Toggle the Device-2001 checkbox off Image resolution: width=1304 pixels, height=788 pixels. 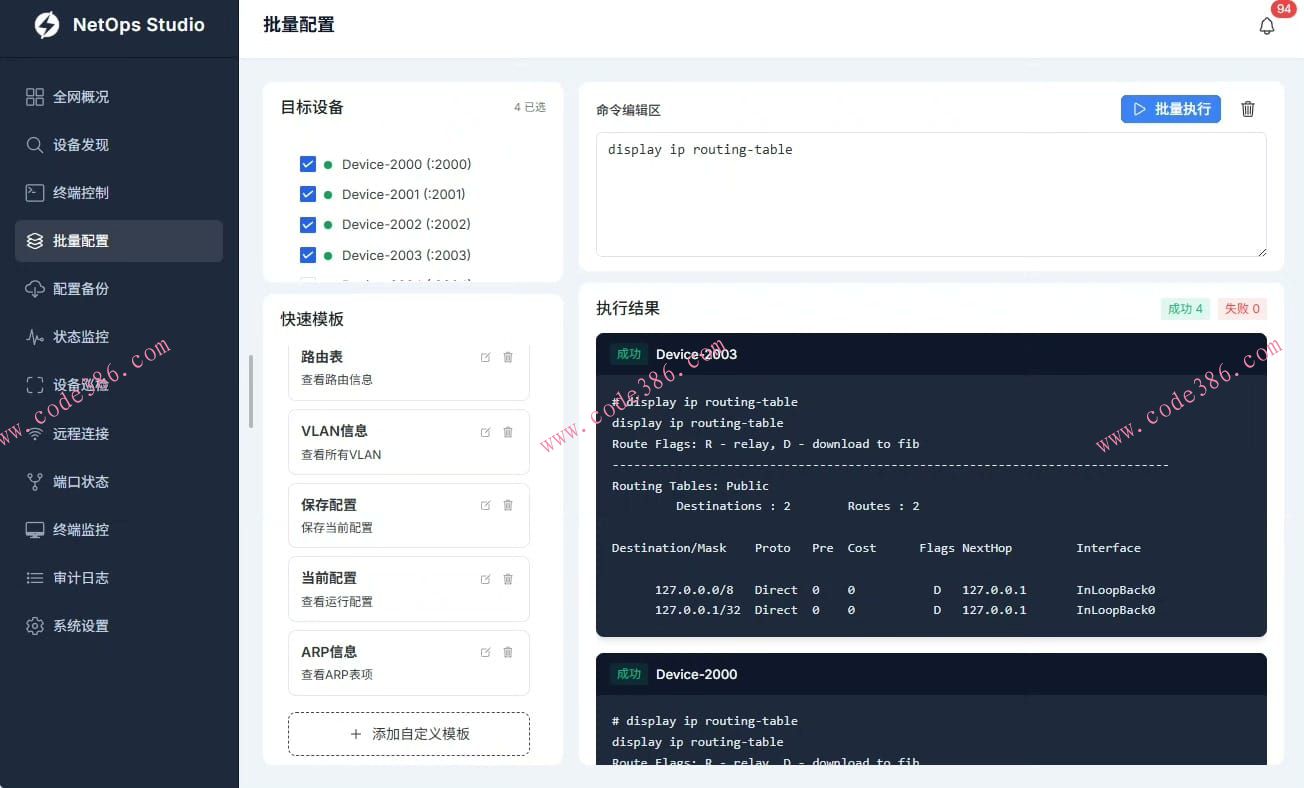pos(308,193)
